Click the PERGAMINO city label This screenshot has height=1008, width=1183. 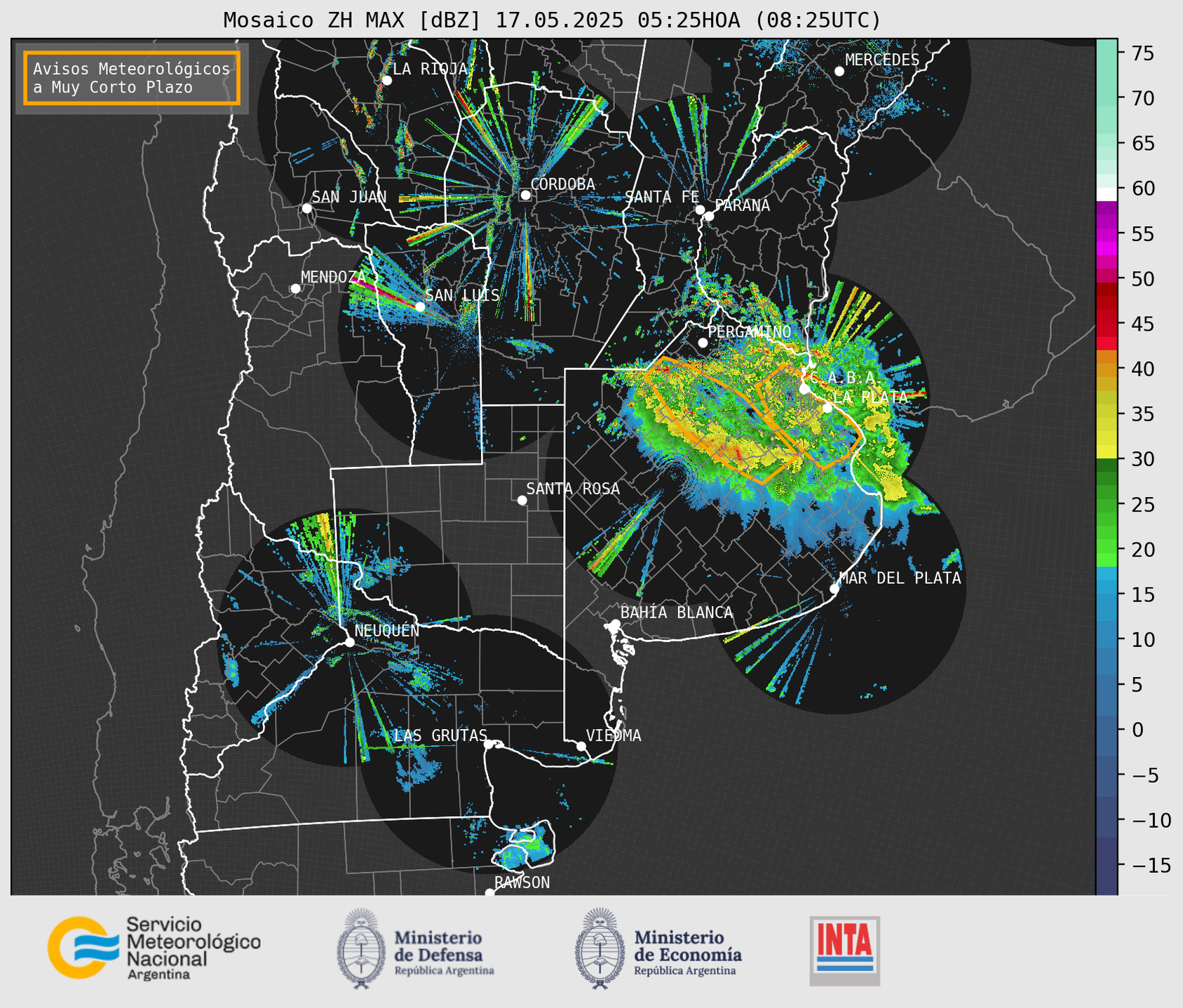pos(750,332)
